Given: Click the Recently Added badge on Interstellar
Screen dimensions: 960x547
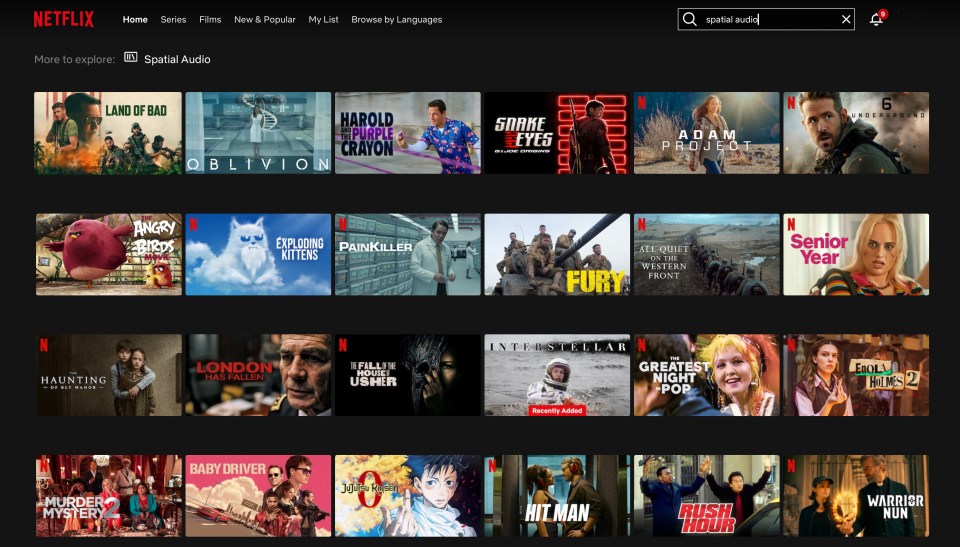Looking at the screenshot, I should click(557, 410).
